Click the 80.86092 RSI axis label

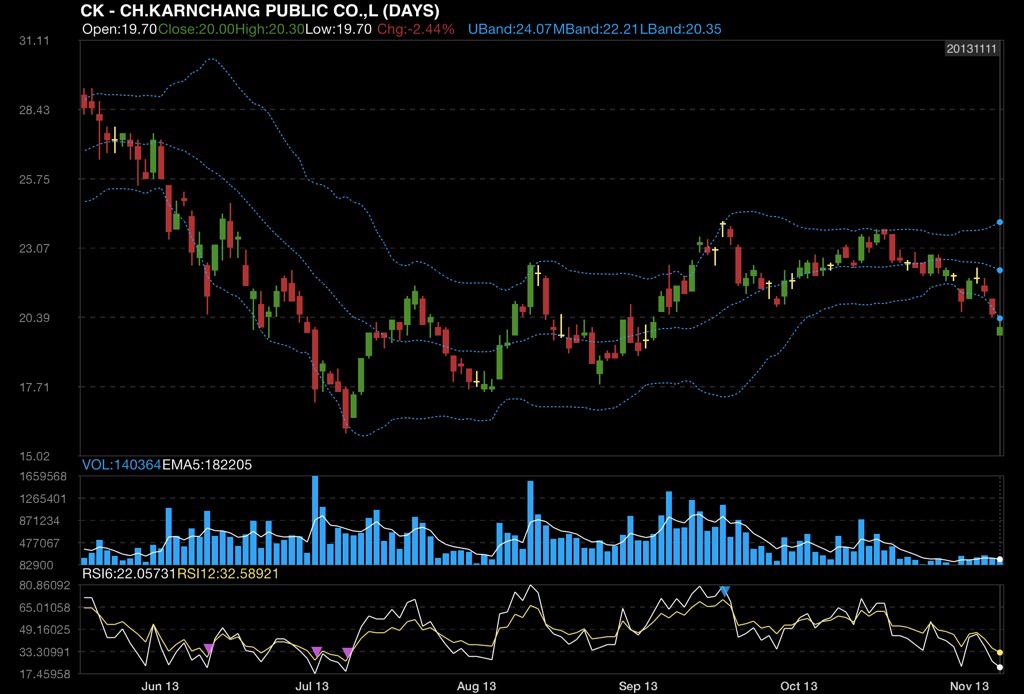(x=44, y=586)
